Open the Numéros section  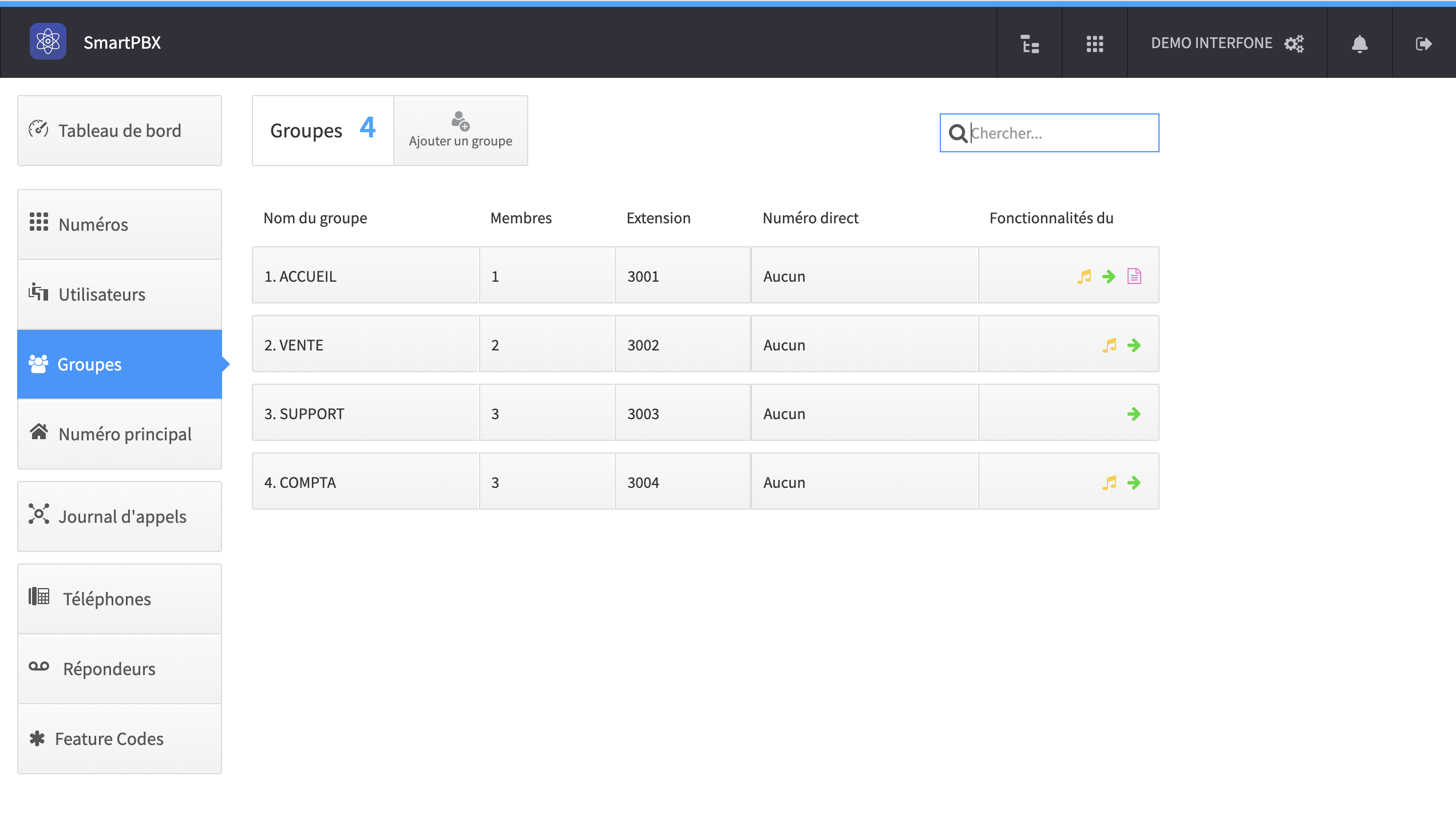(x=120, y=224)
